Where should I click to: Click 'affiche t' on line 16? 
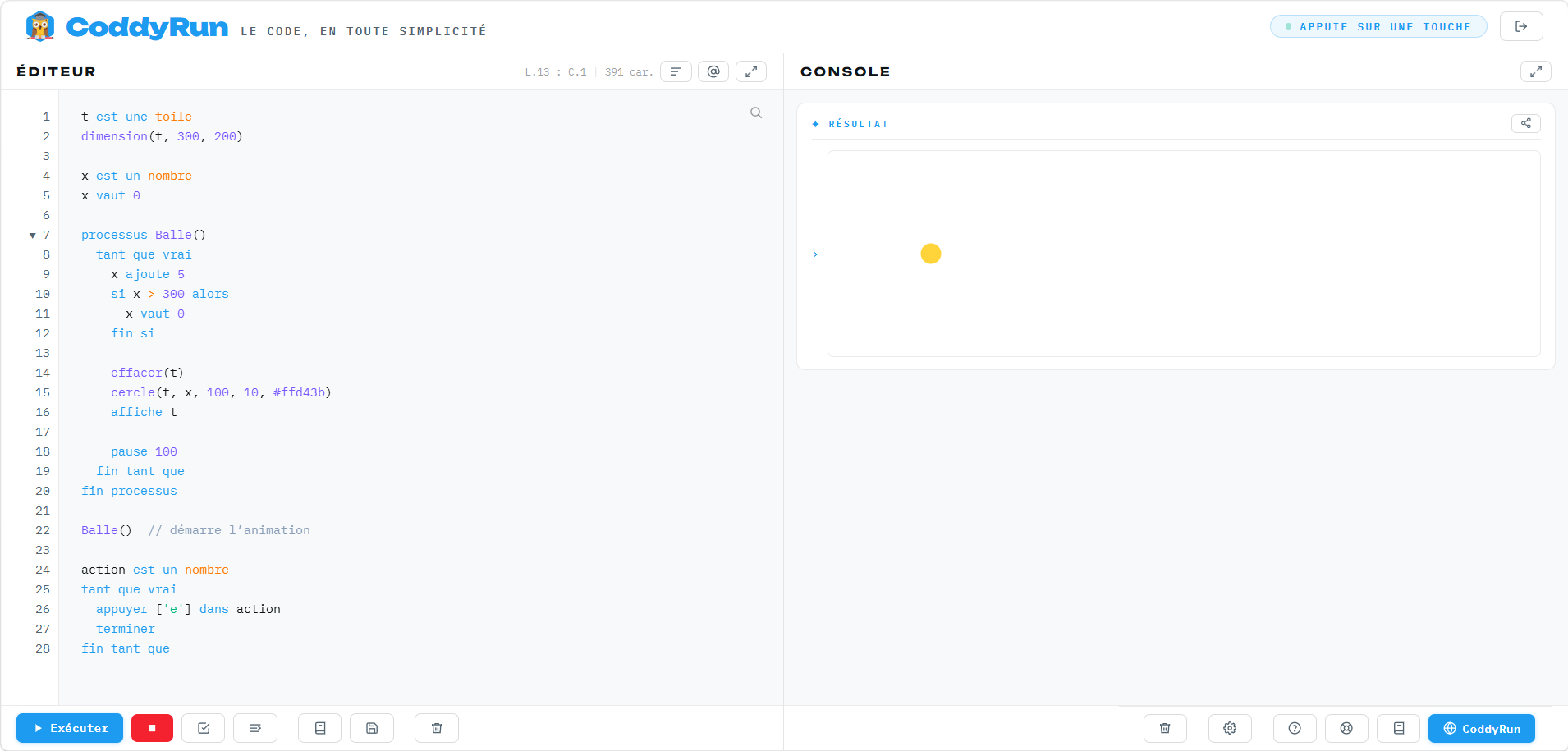point(144,412)
